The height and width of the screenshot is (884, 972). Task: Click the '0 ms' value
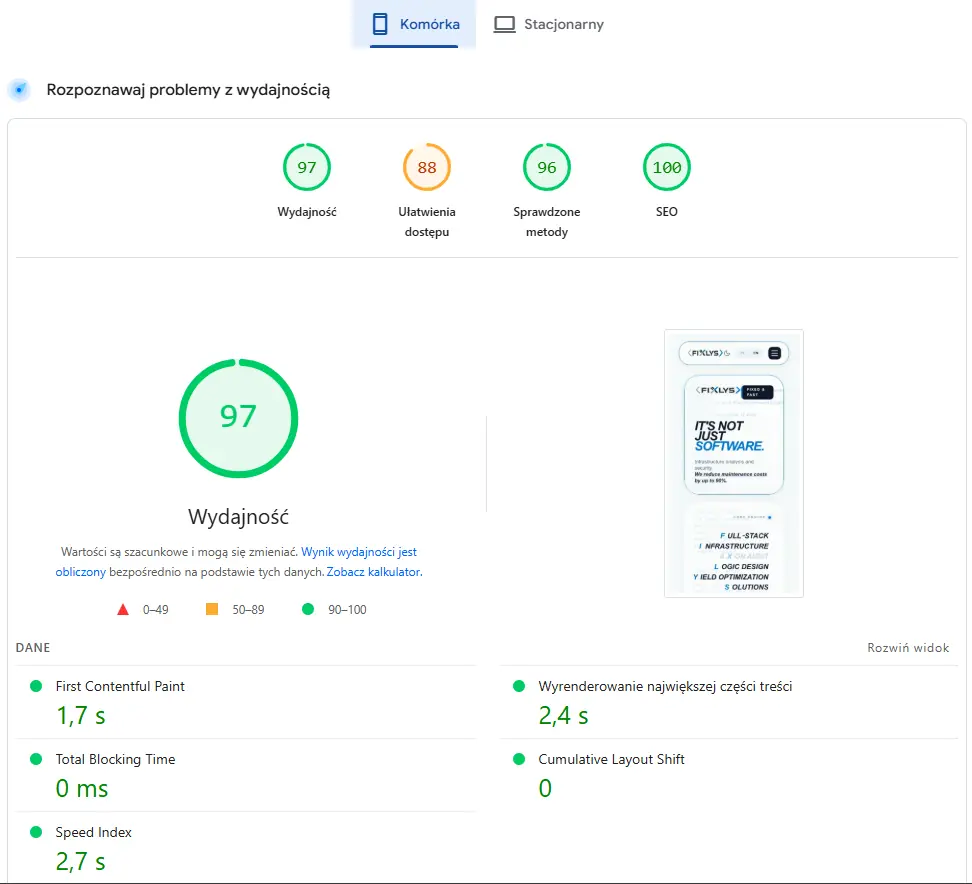click(x=82, y=789)
